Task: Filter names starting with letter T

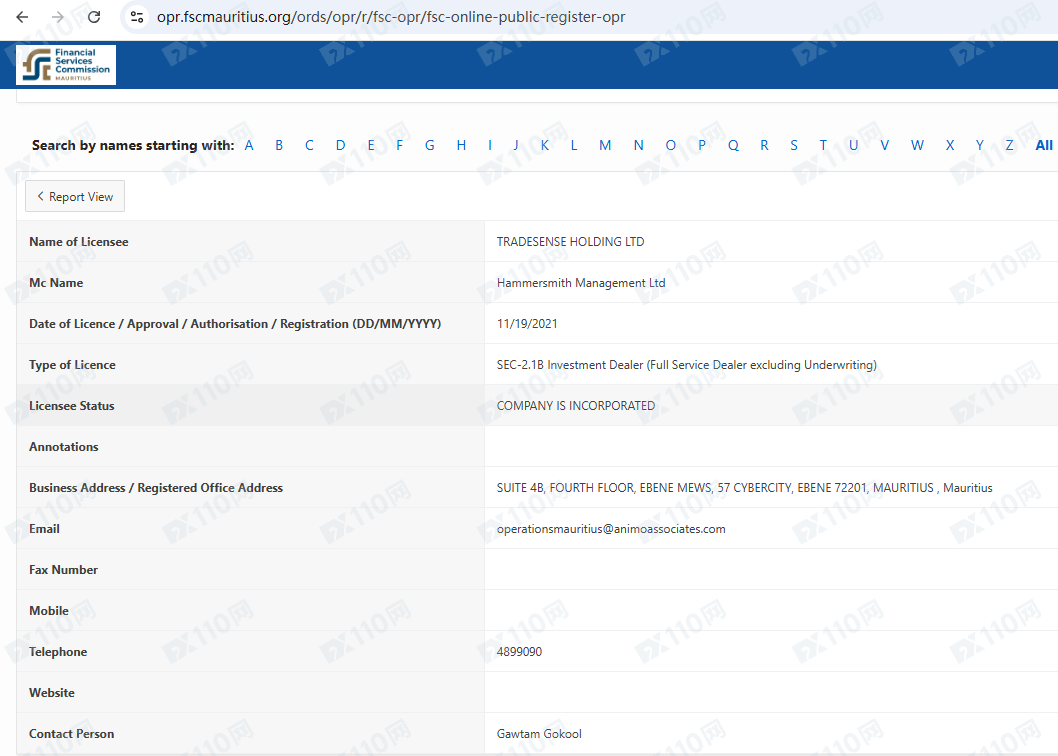Action: [823, 145]
